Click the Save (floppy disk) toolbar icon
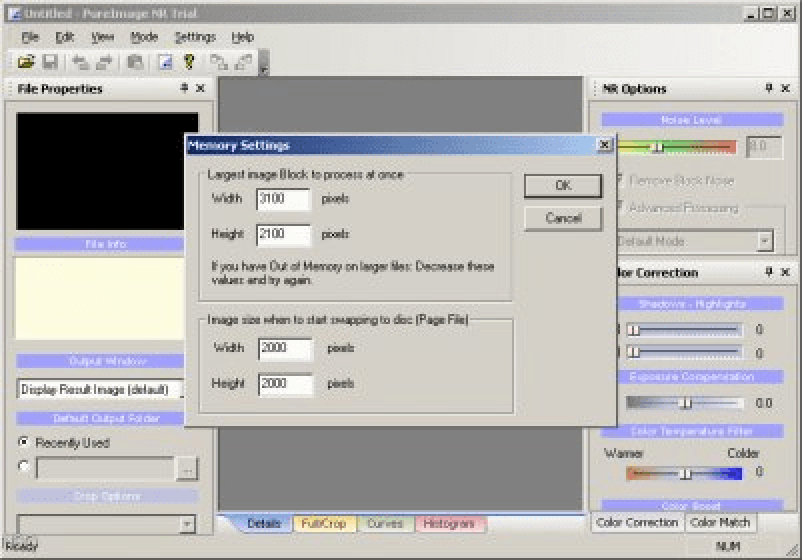 click(50, 62)
